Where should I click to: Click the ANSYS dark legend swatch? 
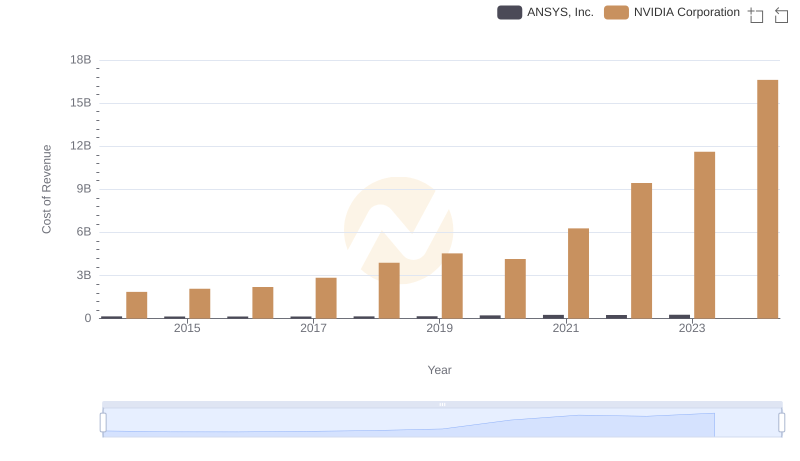(509, 12)
